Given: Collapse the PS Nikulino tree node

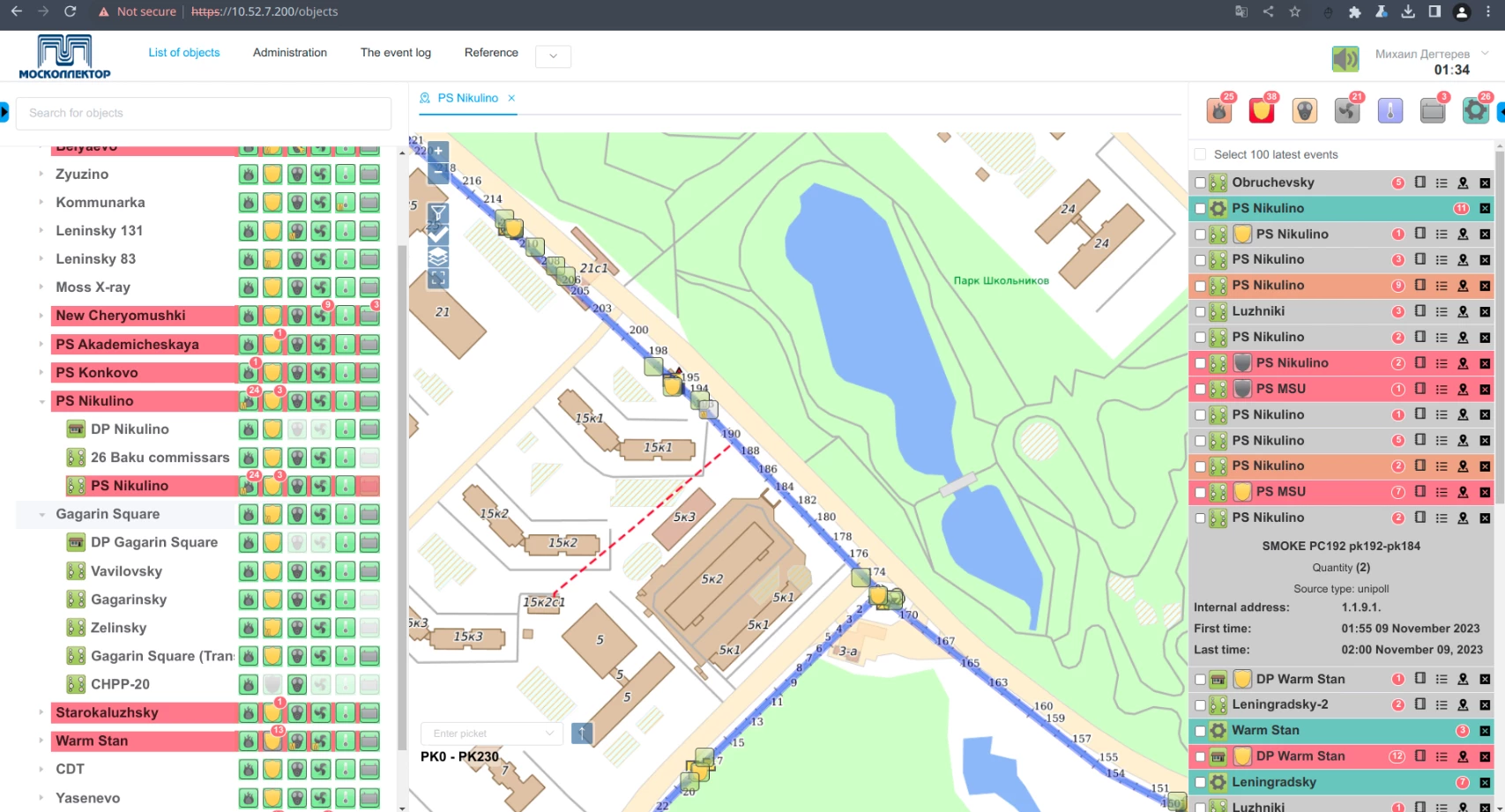Looking at the screenshot, I should [x=41, y=401].
